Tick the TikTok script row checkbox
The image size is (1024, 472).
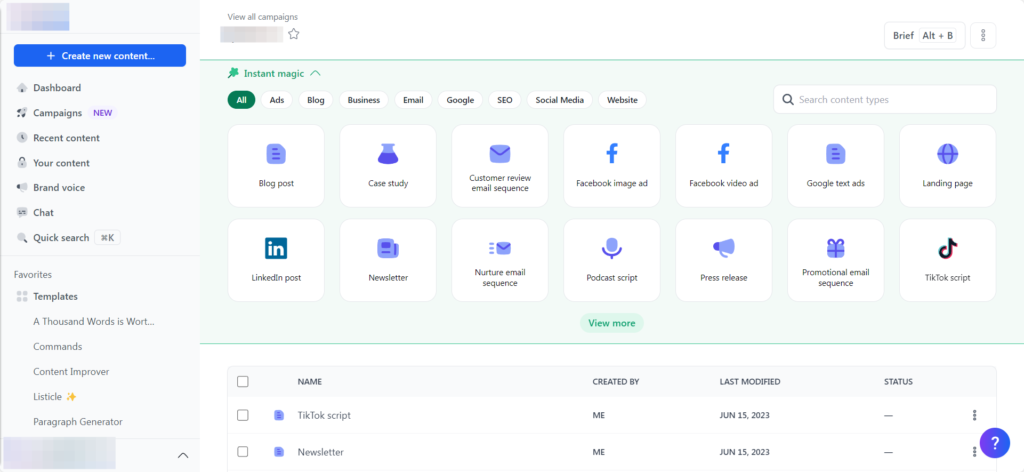(x=243, y=415)
